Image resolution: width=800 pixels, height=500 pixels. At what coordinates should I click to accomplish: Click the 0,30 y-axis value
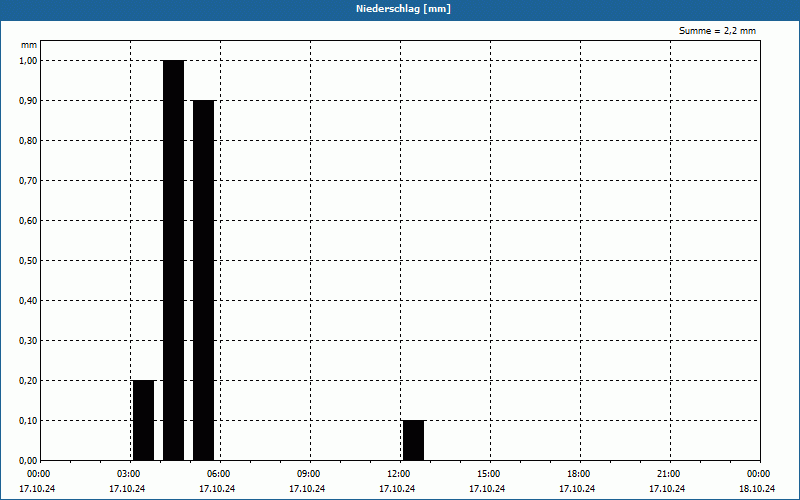tap(29, 341)
